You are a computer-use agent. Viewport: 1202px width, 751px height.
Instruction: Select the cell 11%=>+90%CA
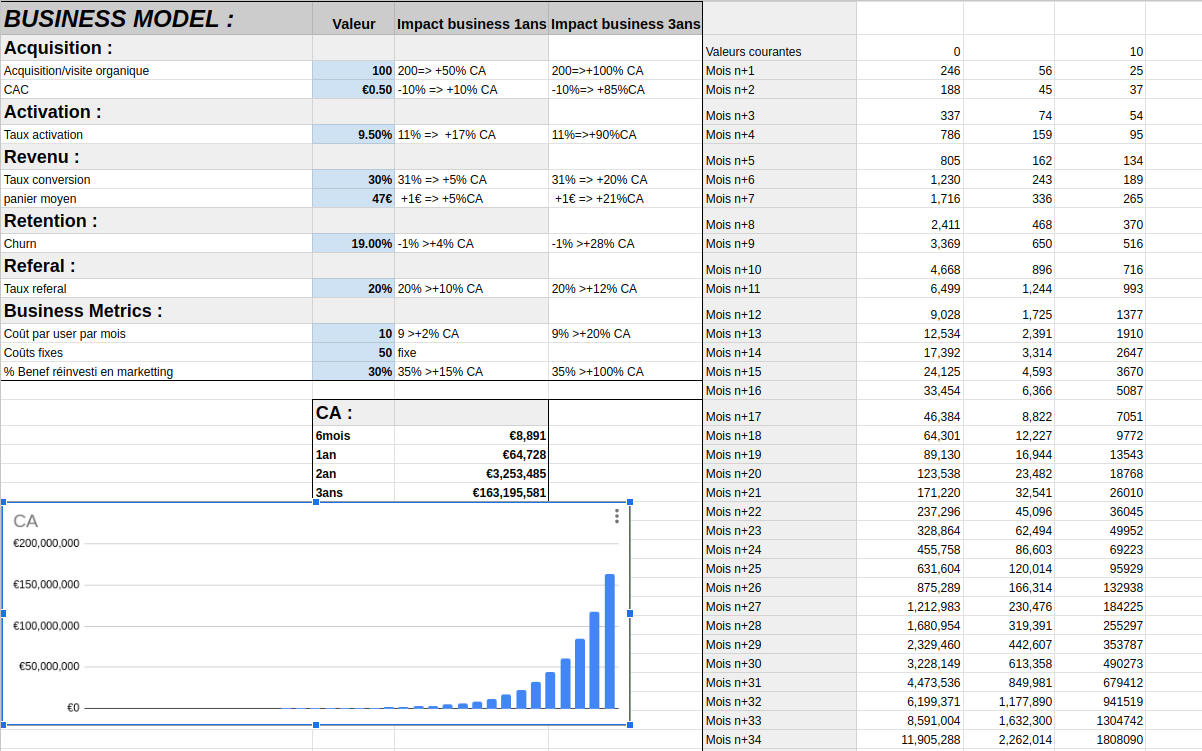click(x=625, y=135)
